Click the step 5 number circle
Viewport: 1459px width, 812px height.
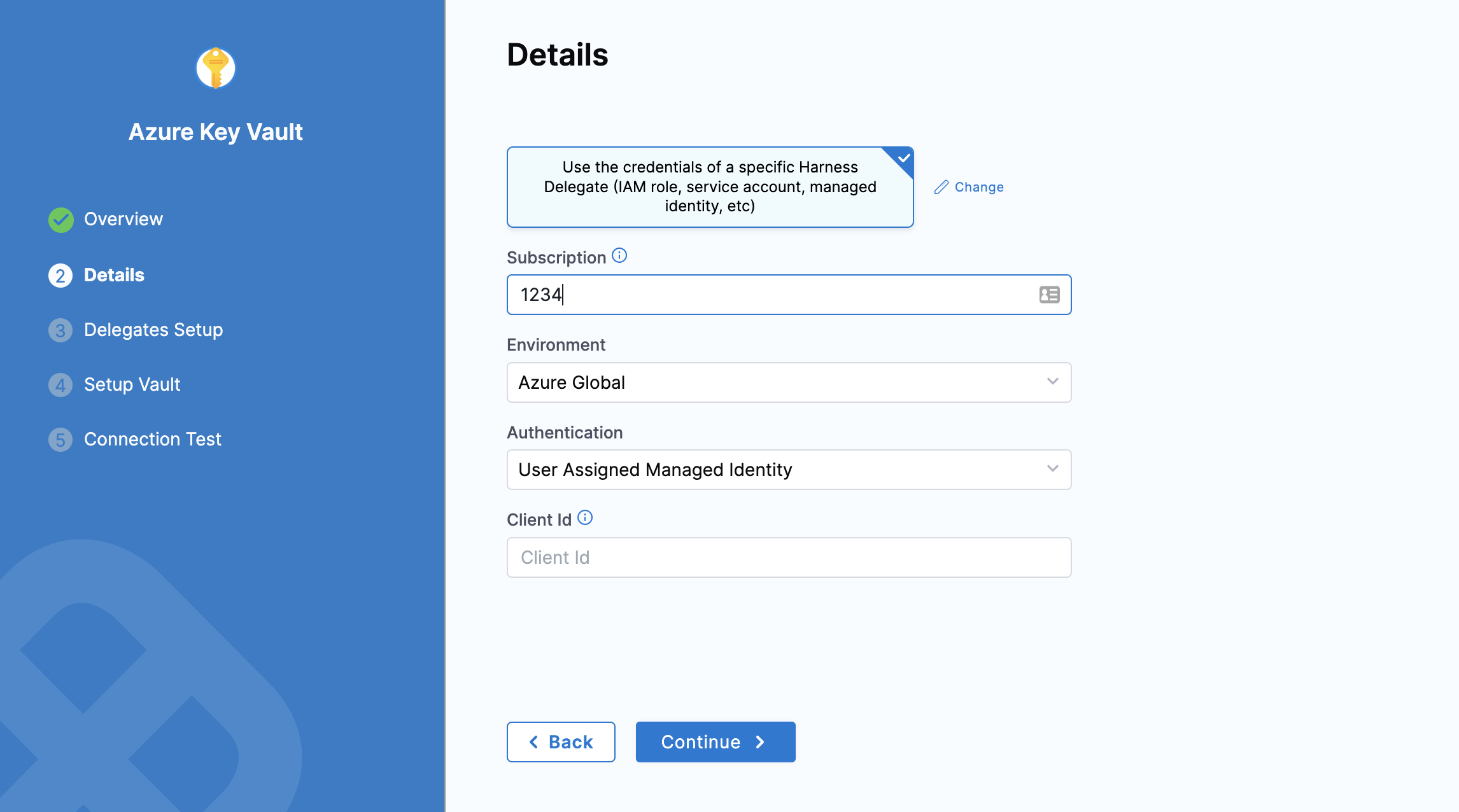point(60,440)
